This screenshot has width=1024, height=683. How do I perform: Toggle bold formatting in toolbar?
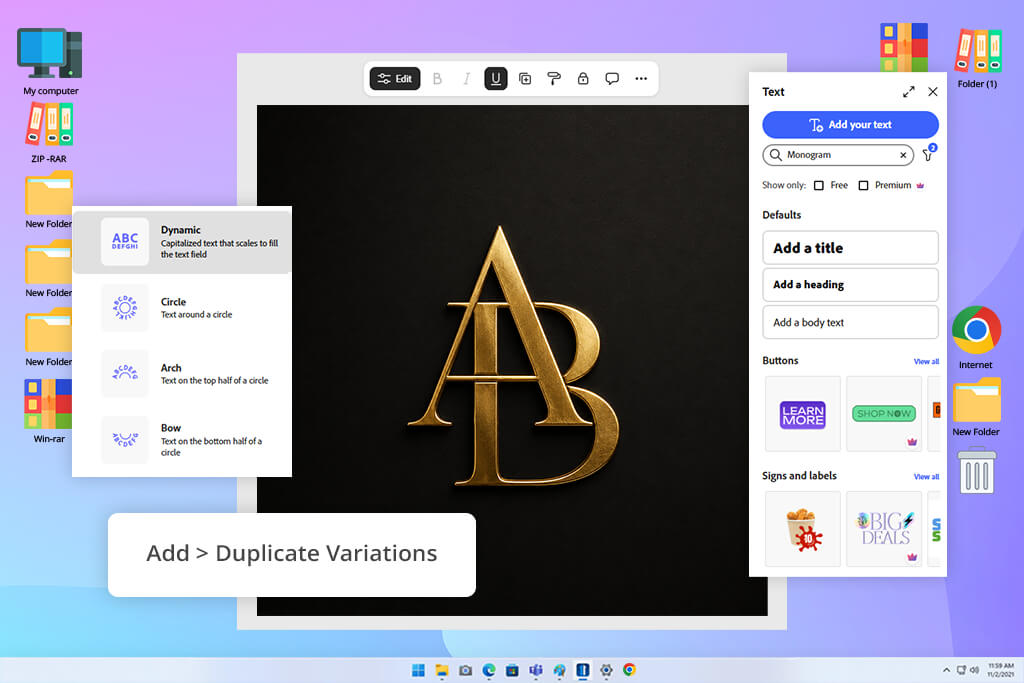pyautogui.click(x=437, y=79)
